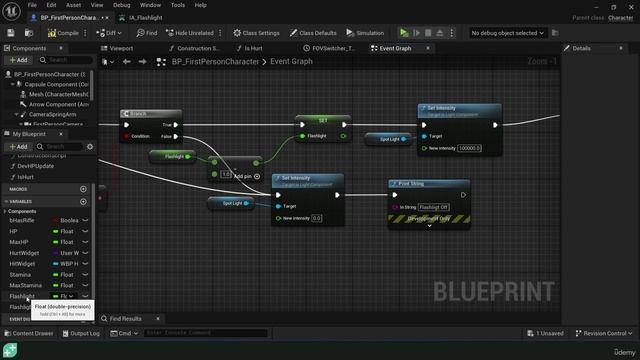Open the Cmd dropdown
The width and height of the screenshot is (640, 360).
tap(124, 333)
